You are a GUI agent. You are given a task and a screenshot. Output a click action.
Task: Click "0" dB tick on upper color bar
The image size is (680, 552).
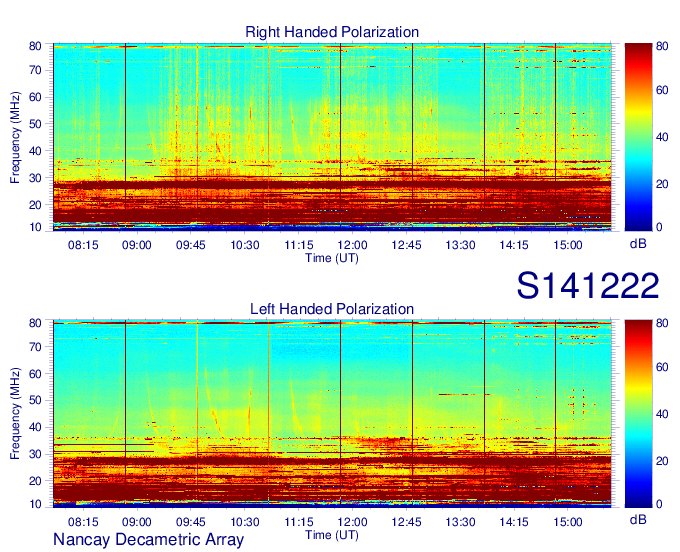coord(659,227)
